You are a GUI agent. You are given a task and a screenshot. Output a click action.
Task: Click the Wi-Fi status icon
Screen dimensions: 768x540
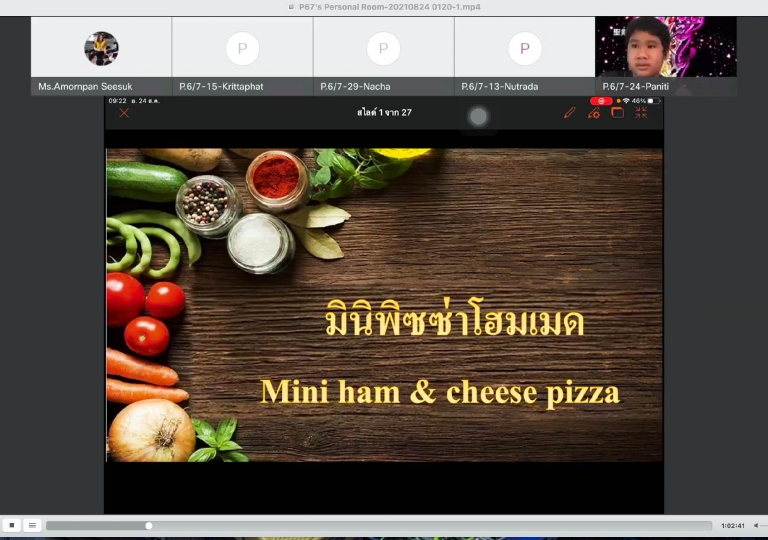(626, 101)
